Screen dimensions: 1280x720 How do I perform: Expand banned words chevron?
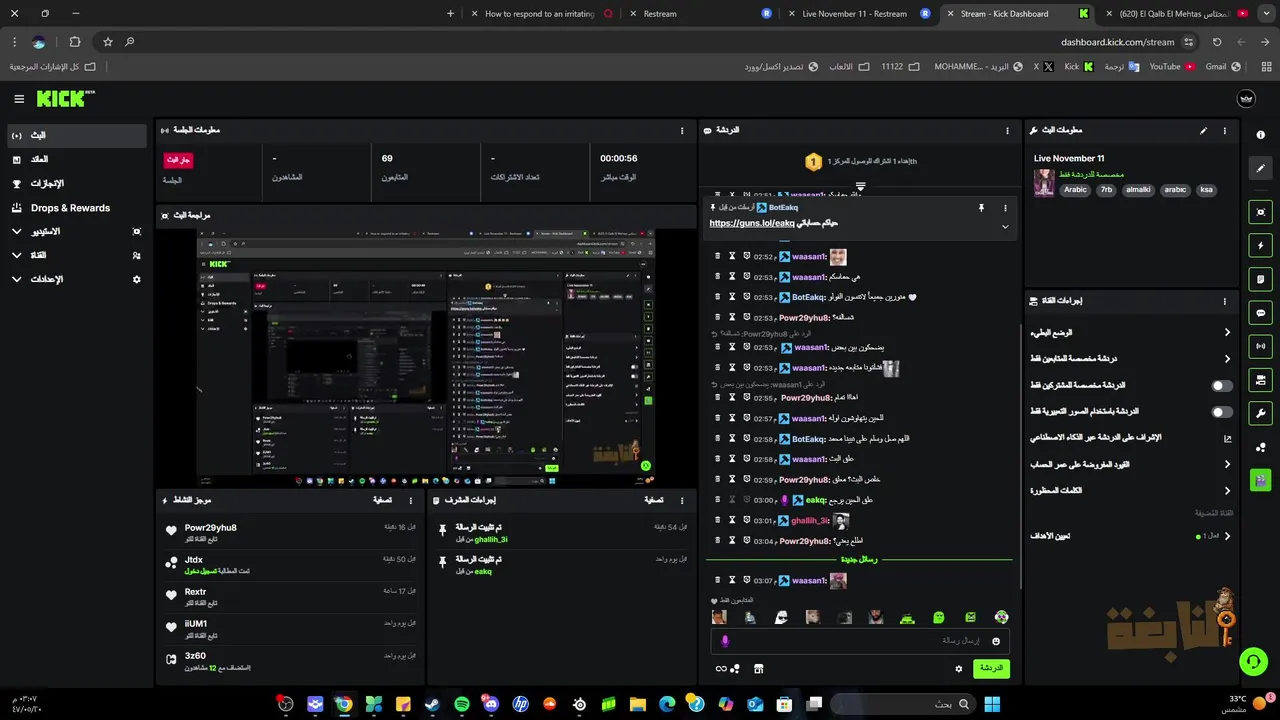1227,490
